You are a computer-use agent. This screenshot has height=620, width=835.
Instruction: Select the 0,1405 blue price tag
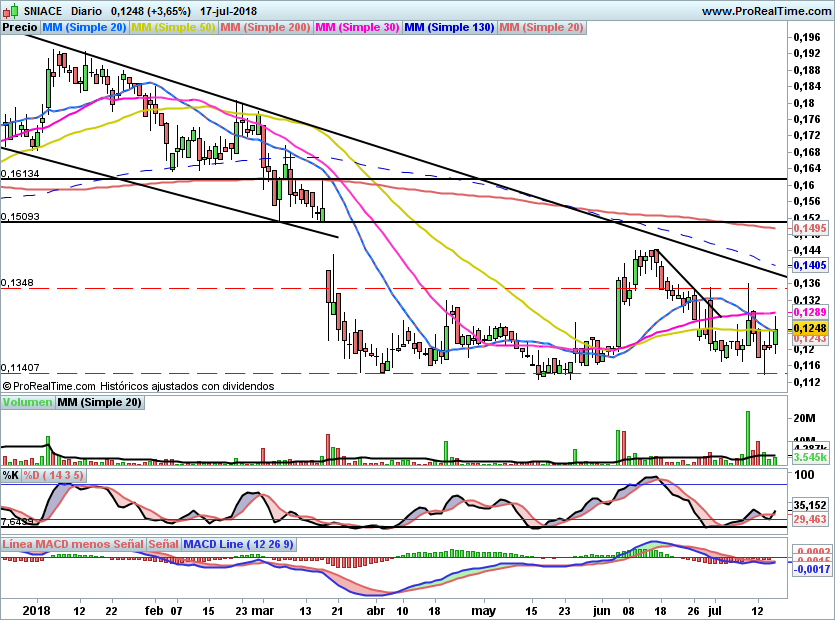[809, 265]
